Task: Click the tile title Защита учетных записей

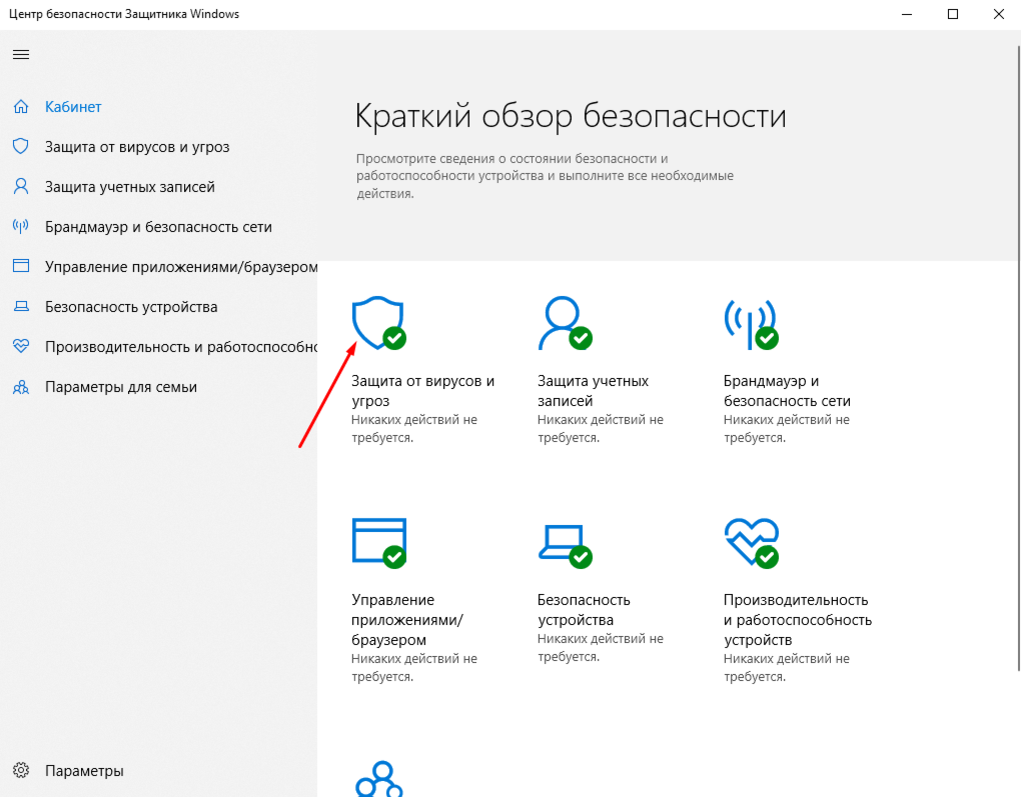Action: 593,391
